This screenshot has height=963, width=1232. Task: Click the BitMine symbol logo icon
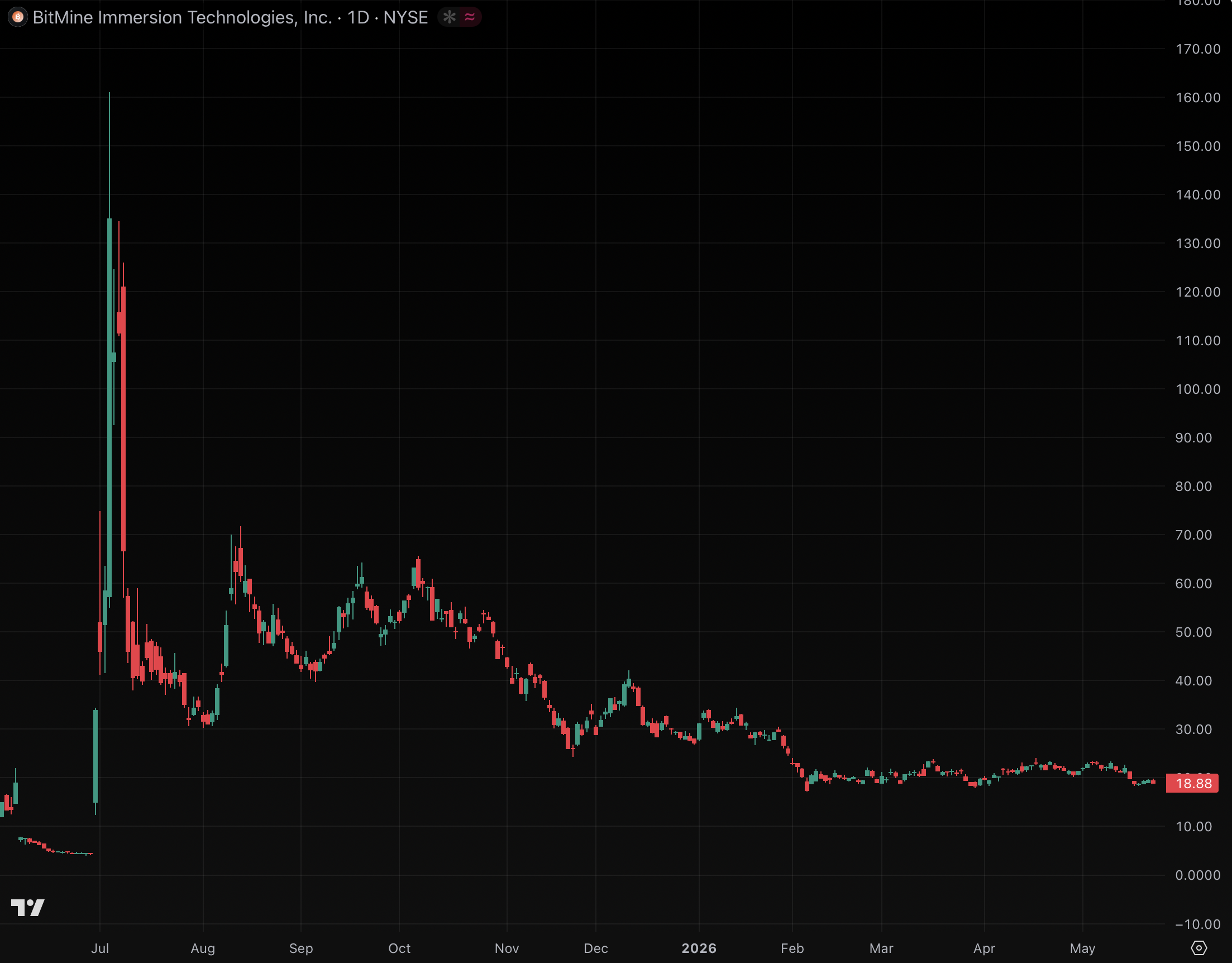[17, 17]
